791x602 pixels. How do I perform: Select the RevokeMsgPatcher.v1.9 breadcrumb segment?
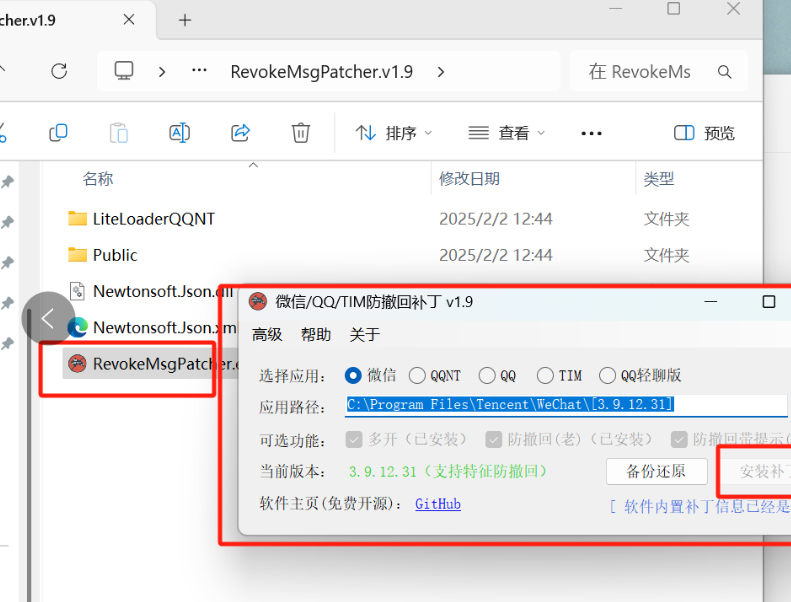(x=321, y=72)
